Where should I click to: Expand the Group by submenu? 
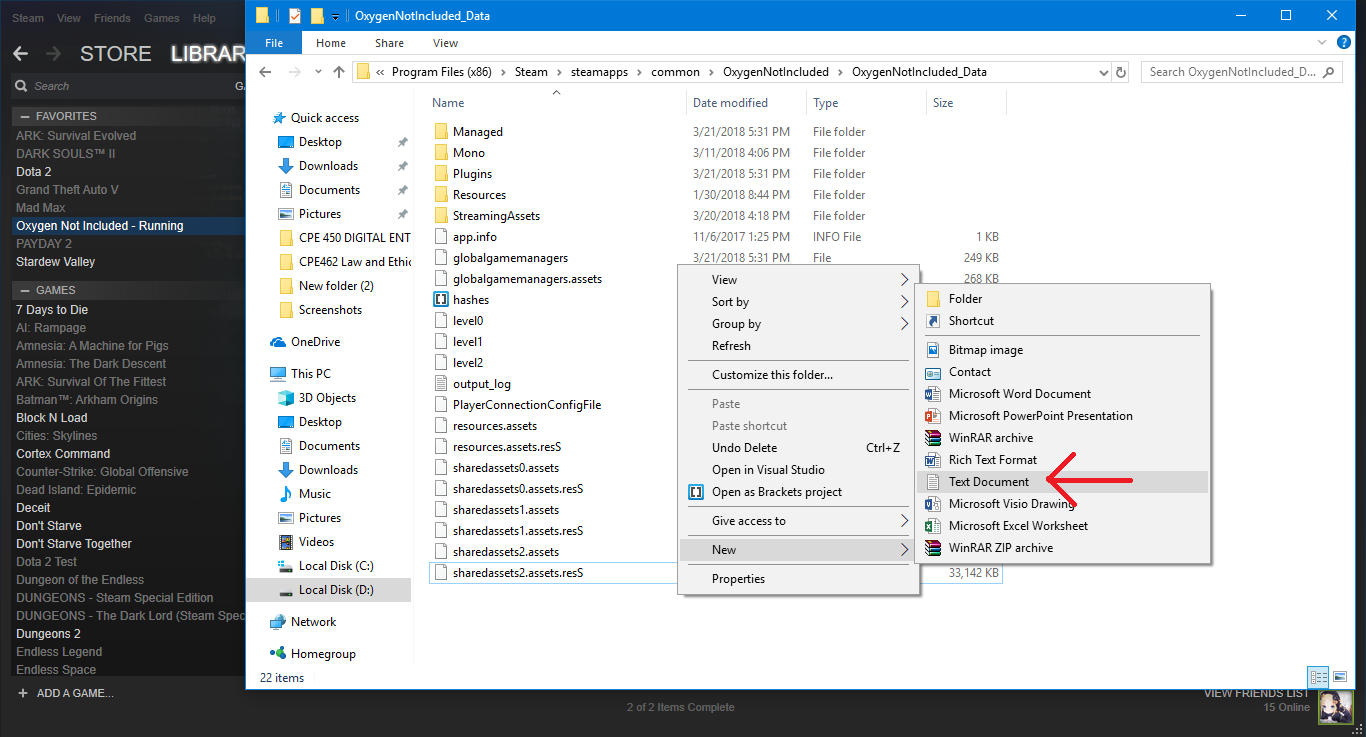[798, 324]
